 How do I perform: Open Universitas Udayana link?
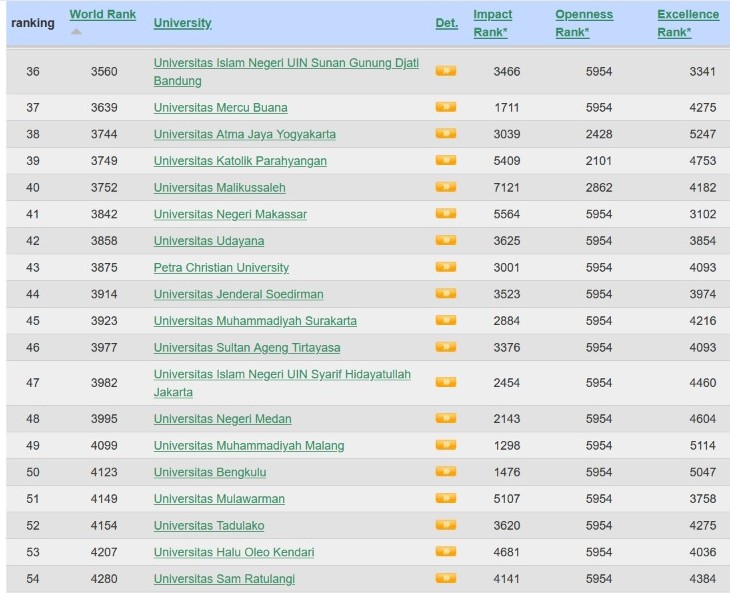pyautogui.click(x=209, y=241)
